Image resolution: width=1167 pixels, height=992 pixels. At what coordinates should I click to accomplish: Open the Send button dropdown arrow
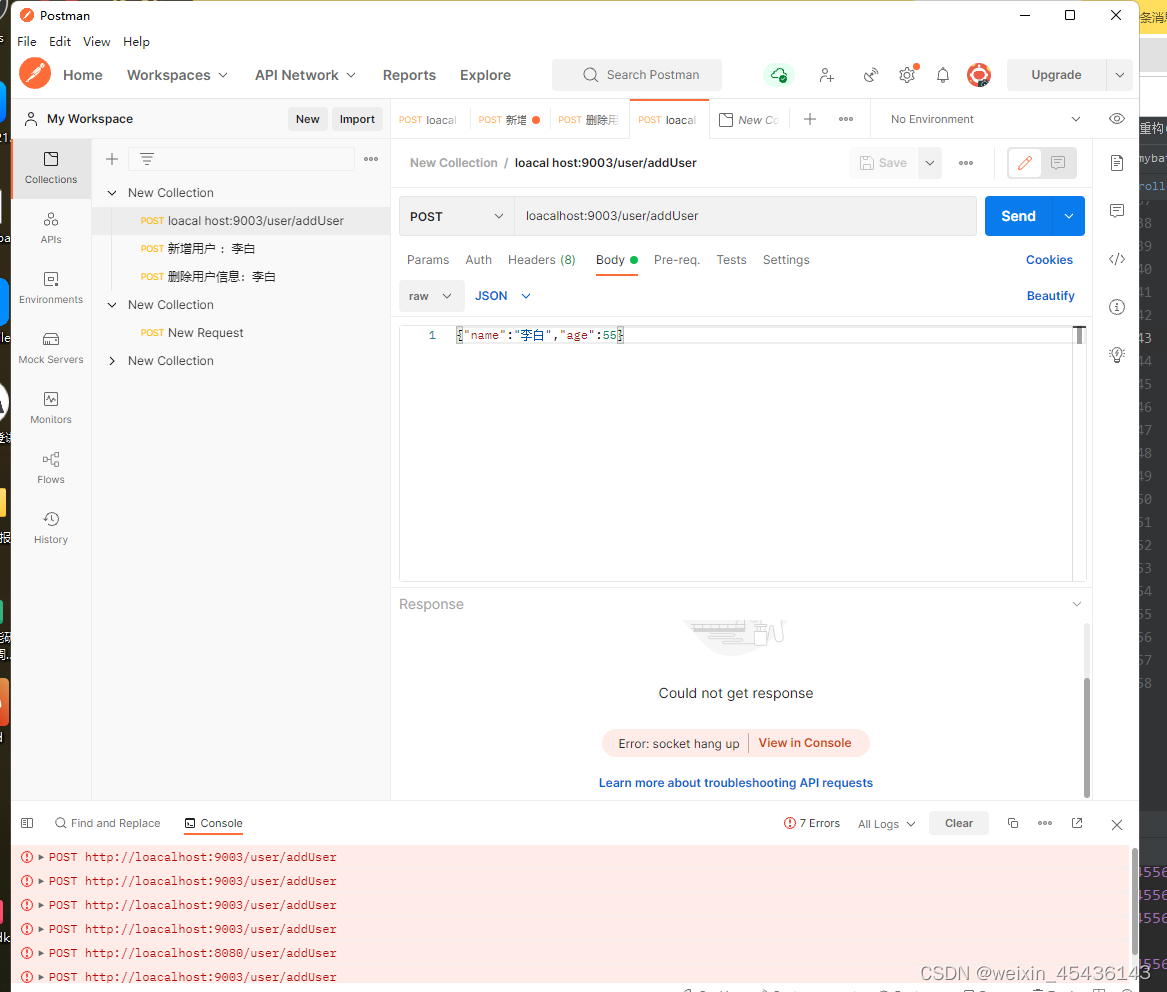1069,216
